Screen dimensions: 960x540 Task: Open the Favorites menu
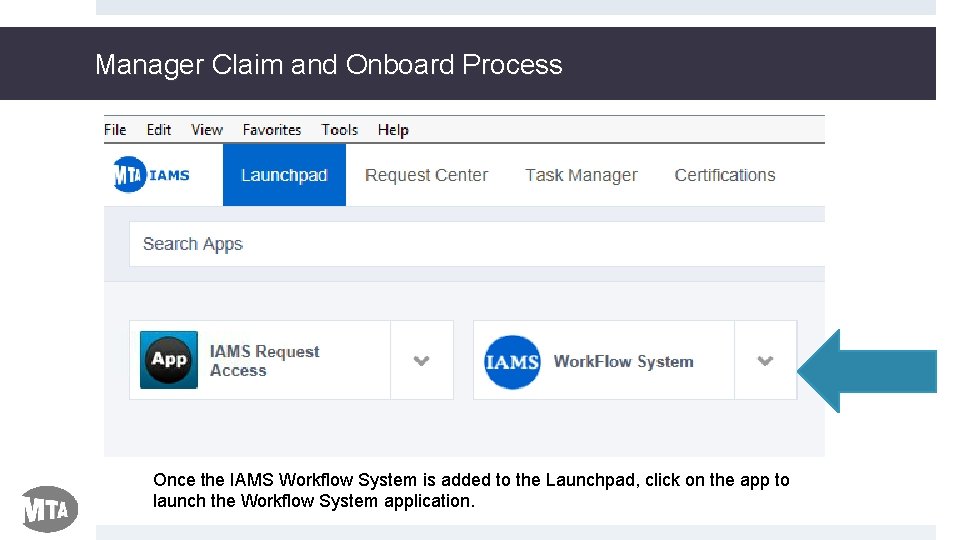272,130
